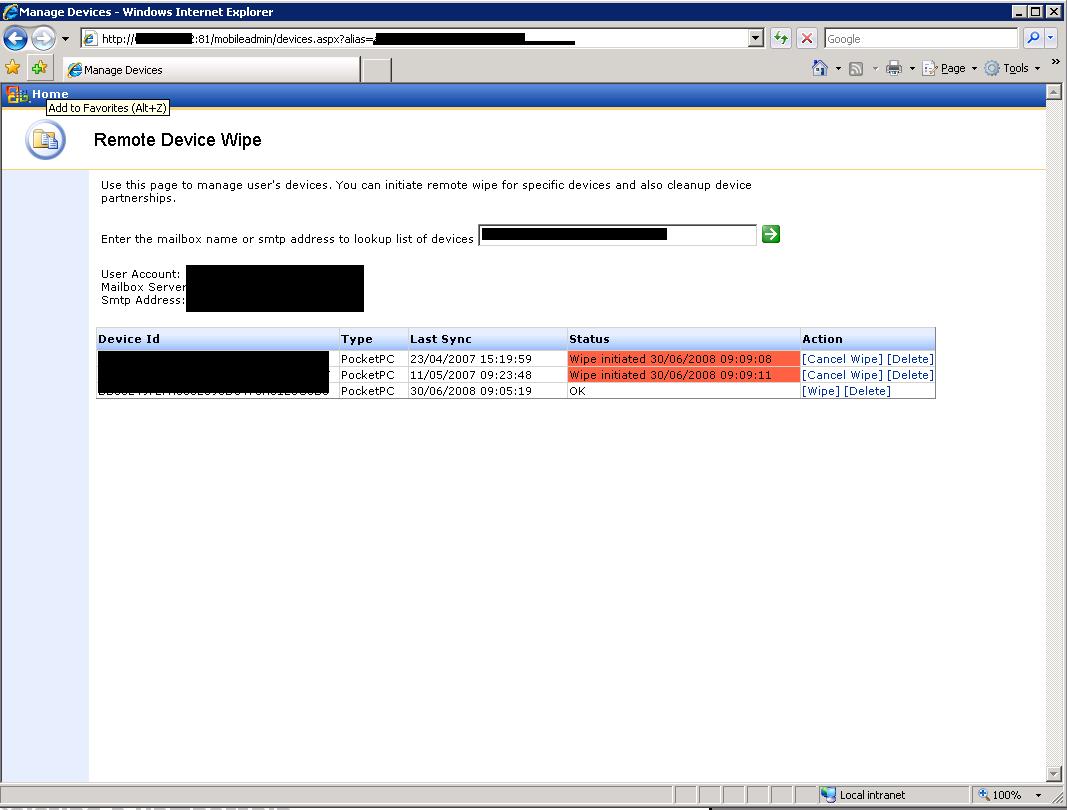1067x810 pixels.
Task: Cancel Wipe for device synced 11/05/2007
Action: [x=842, y=375]
